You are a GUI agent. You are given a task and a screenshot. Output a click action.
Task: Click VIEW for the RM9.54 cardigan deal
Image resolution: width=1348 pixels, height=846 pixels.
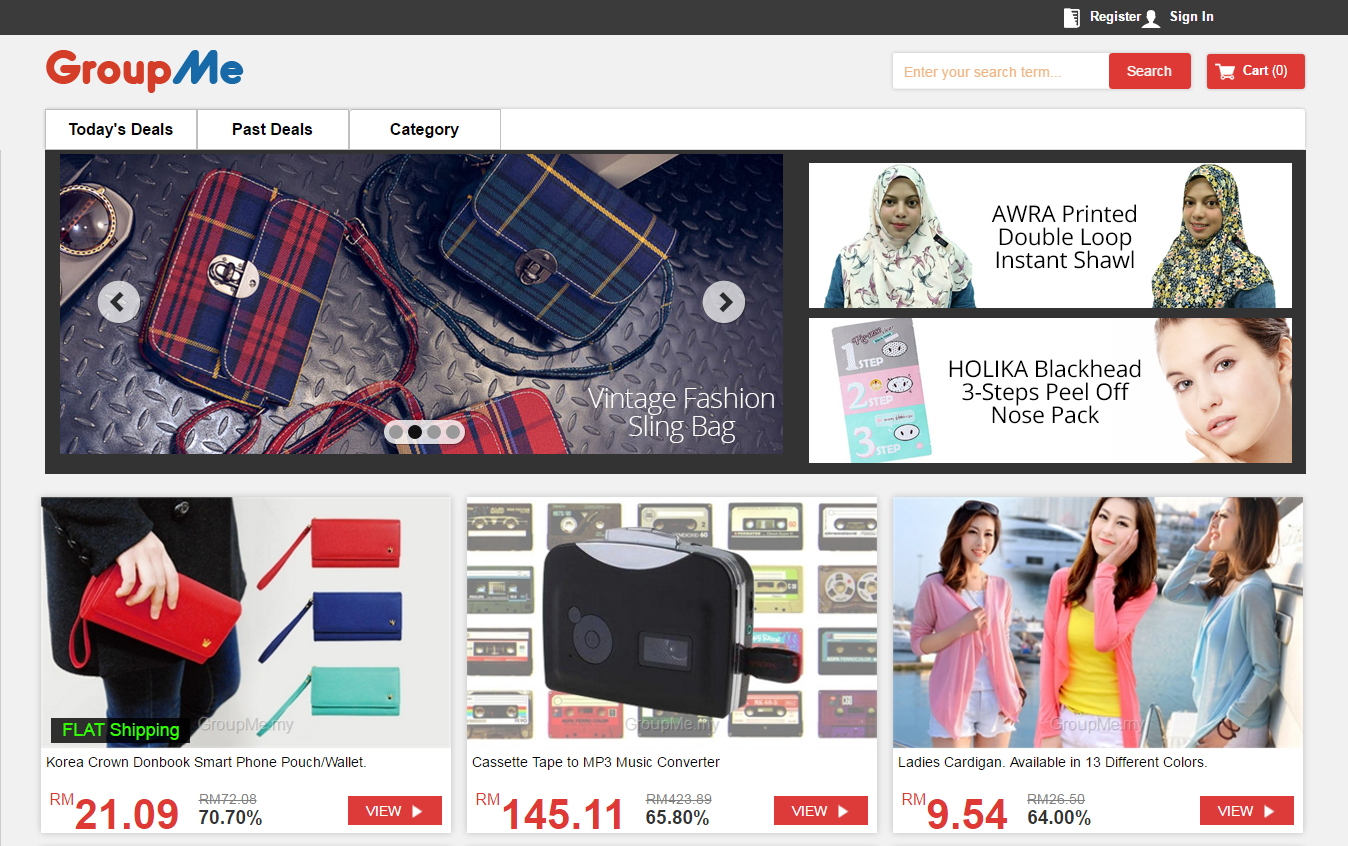pyautogui.click(x=1247, y=811)
